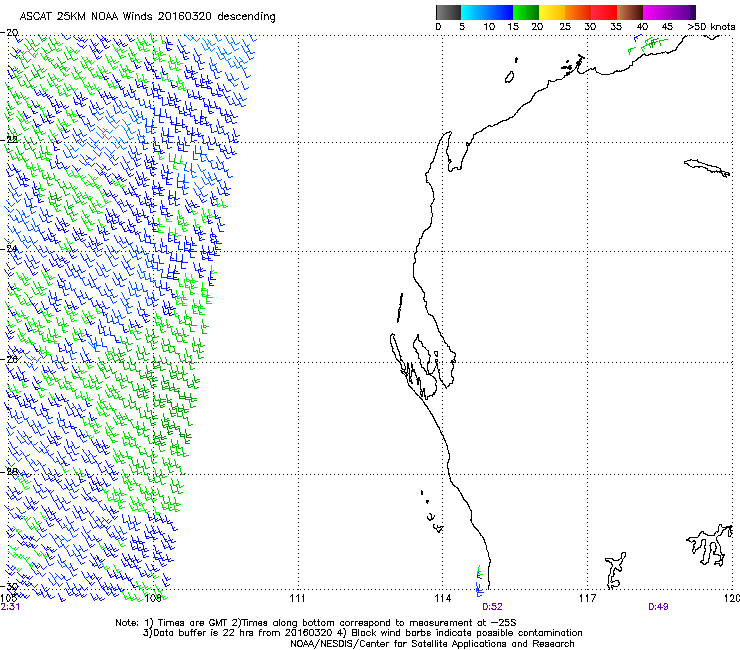740x650 pixels.
Task: Click the purple overpass time '2:31'
Action: point(10,607)
